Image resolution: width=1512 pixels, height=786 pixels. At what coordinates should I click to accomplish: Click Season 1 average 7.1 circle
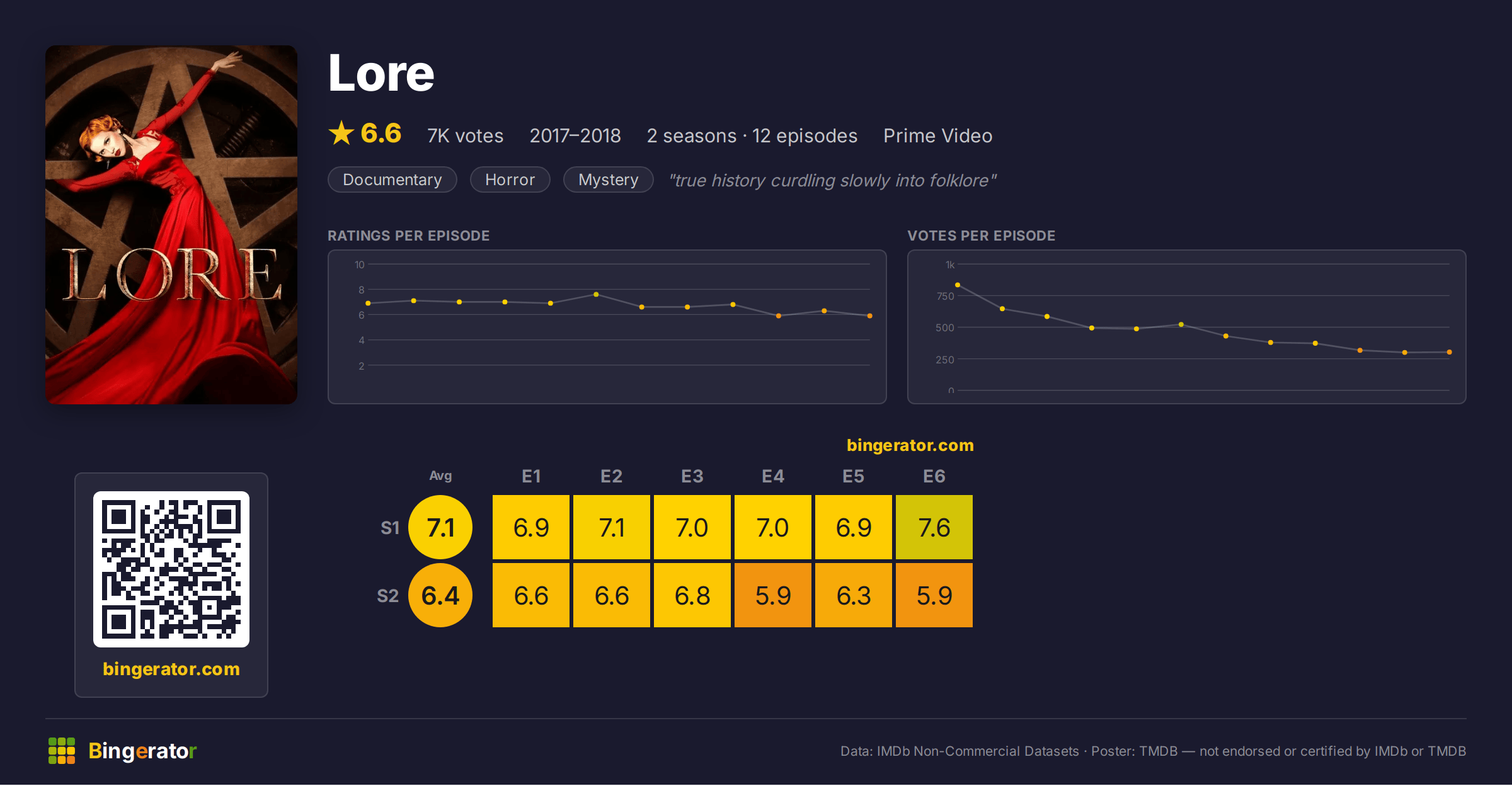[440, 527]
